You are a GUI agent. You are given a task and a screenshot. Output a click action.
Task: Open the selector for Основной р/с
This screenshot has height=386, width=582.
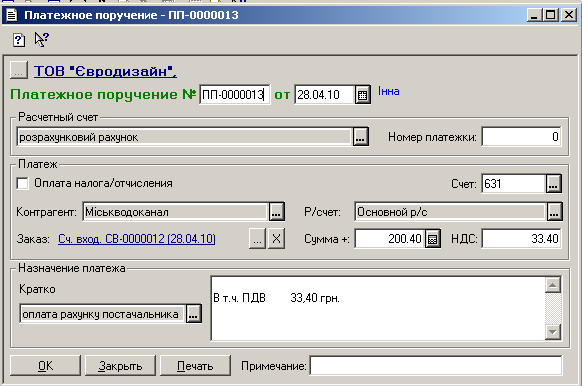pos(554,212)
